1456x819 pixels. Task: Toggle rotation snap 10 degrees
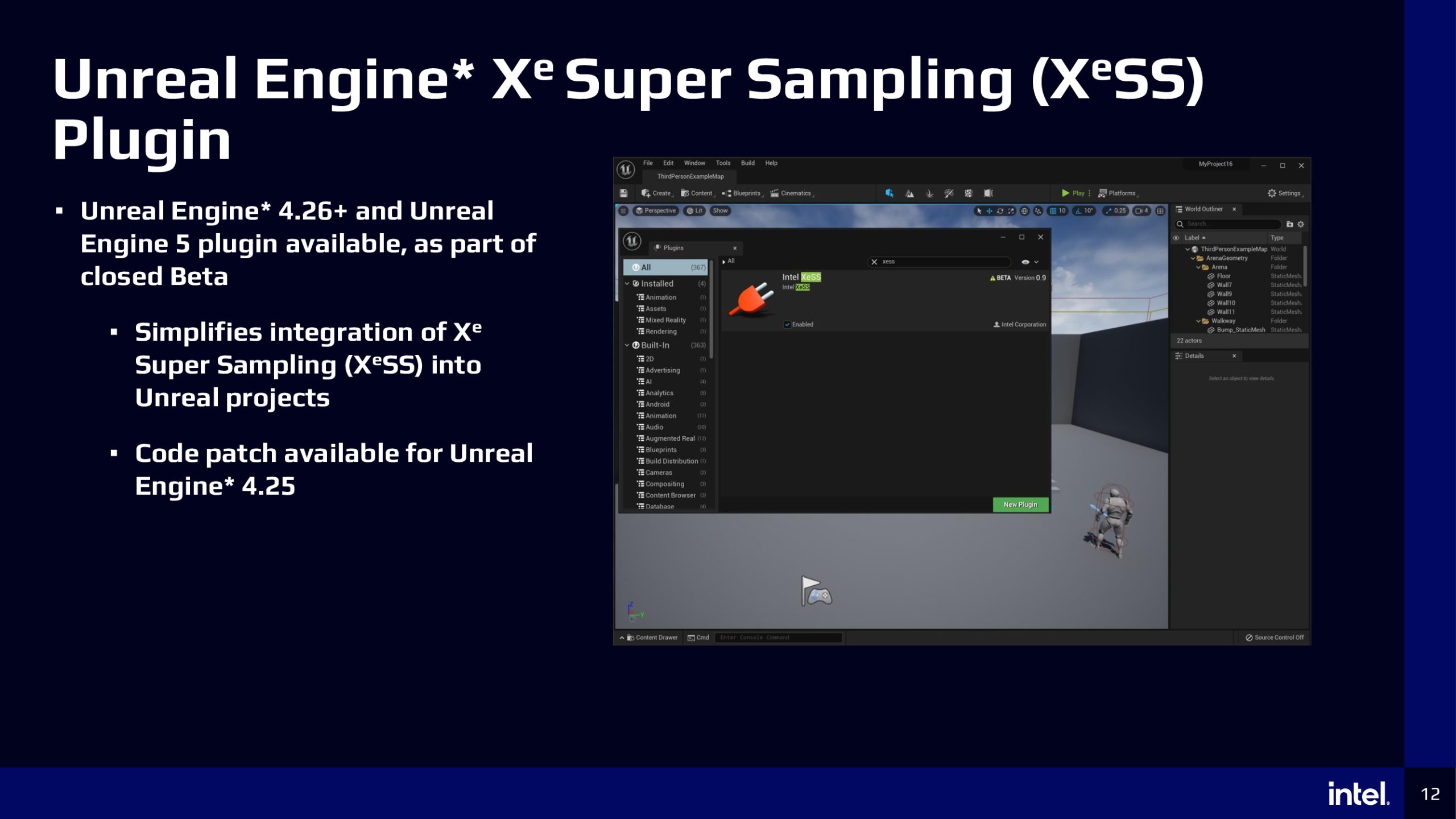tap(1084, 211)
